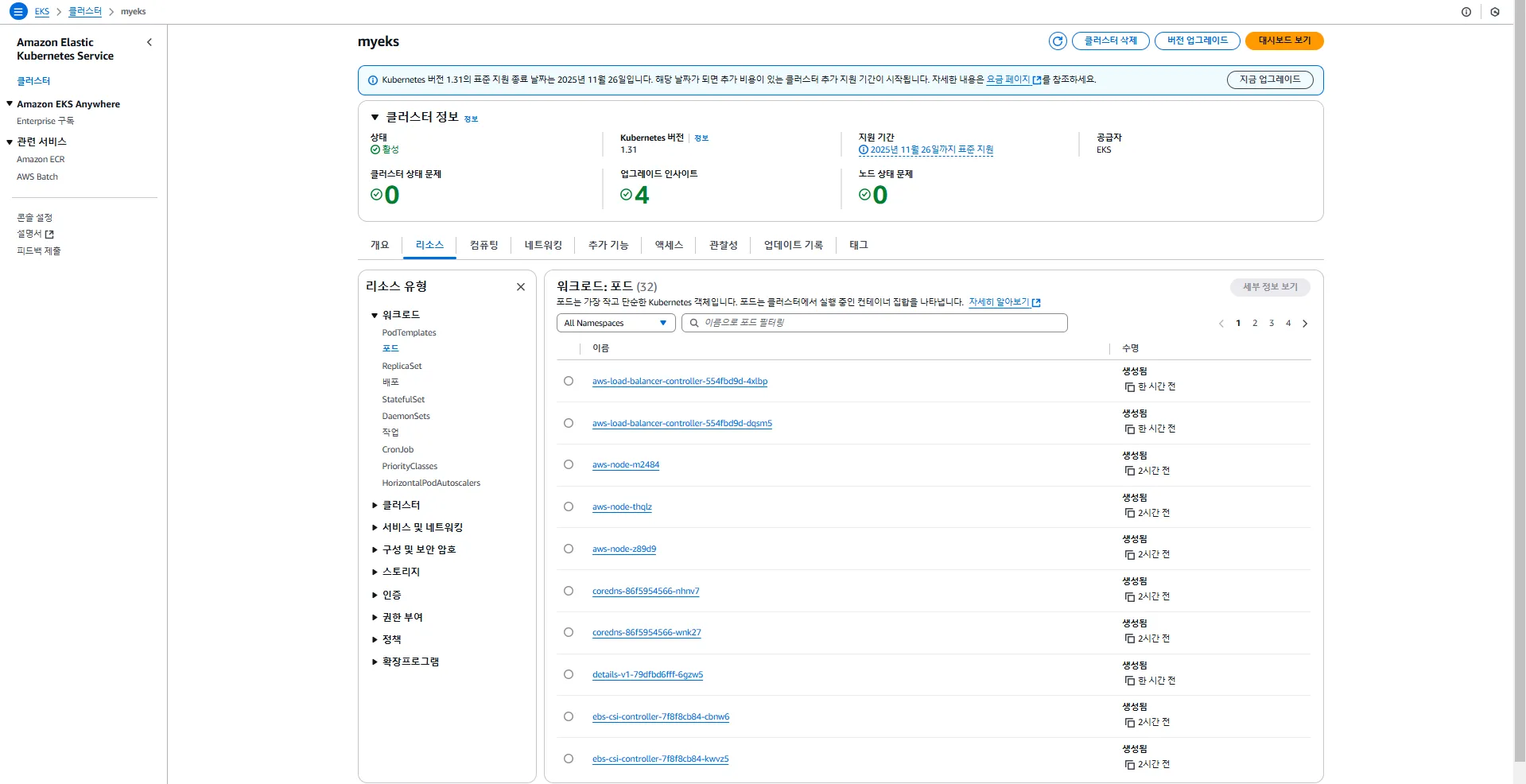This screenshot has height=784, width=1526.
Task: Click the 대시보드 보기 button
Action: click(x=1284, y=41)
